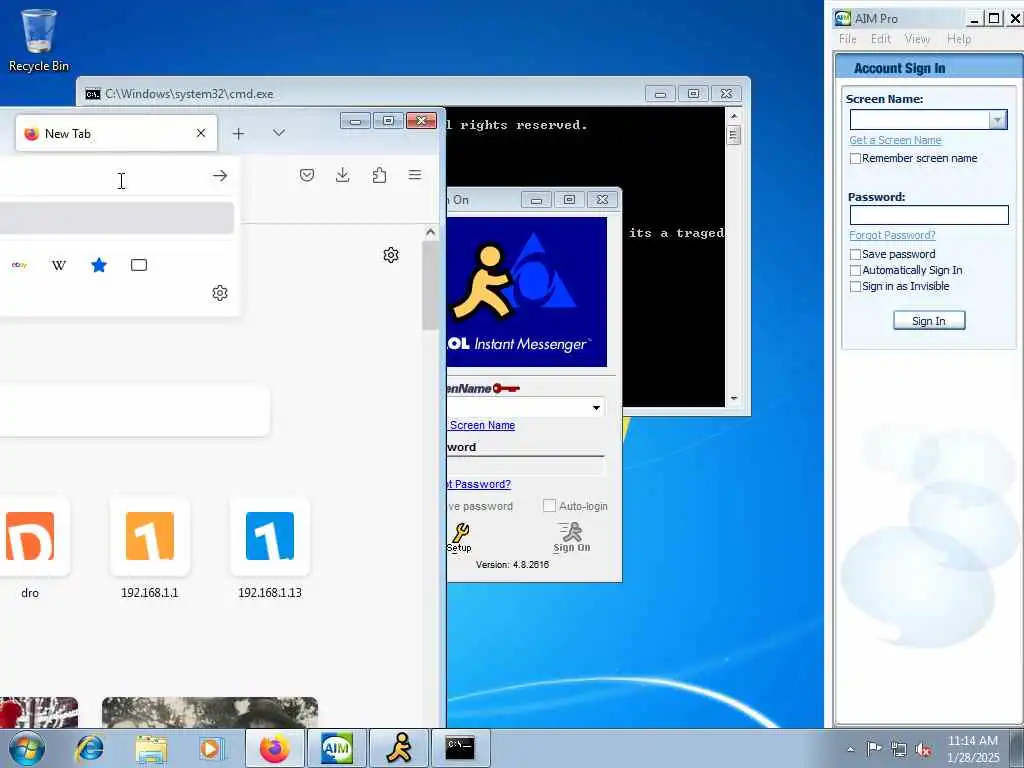The image size is (1024, 768).
Task: Open New Tab page personalize gear
Action: tap(391, 255)
